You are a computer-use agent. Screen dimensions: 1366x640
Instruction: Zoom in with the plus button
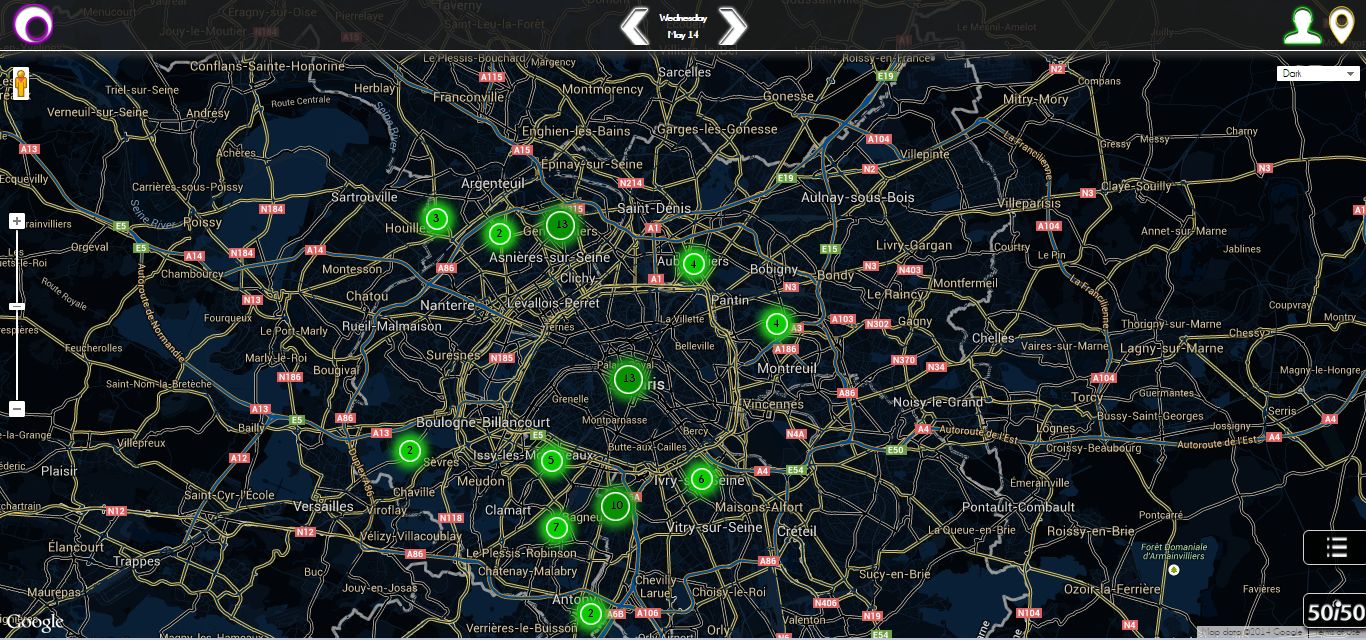click(x=17, y=220)
